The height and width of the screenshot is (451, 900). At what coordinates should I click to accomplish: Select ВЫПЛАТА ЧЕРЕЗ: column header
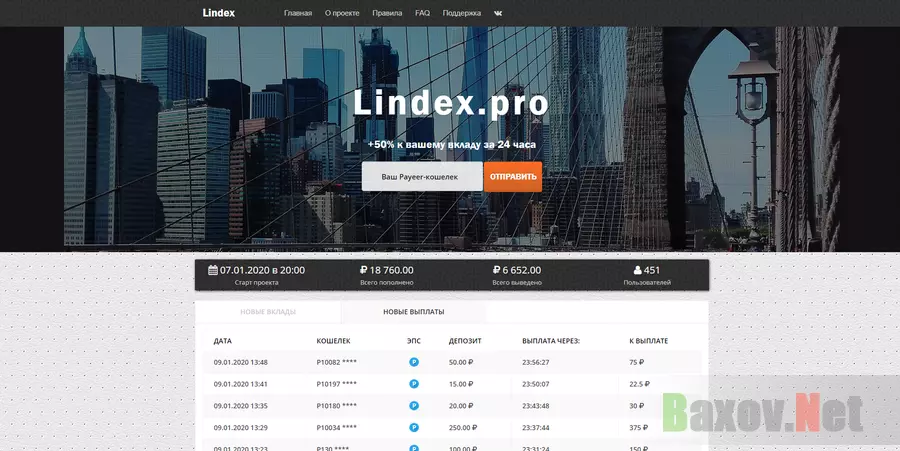[551, 341]
